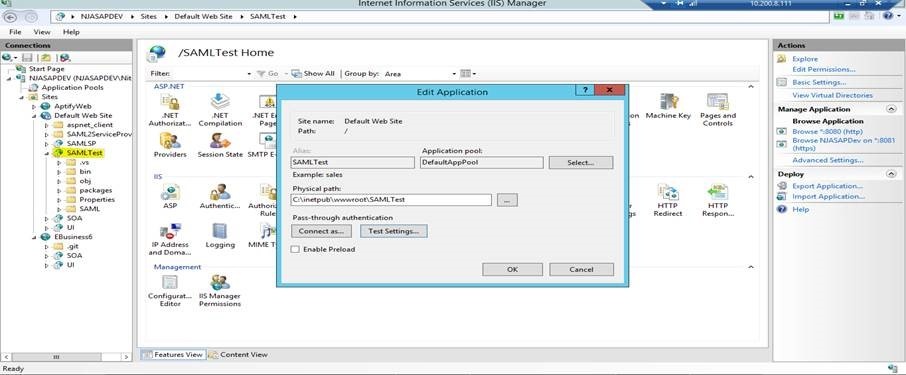
Task: Select the .git folder under EBusiness6
Action: pyautogui.click(x=73, y=246)
